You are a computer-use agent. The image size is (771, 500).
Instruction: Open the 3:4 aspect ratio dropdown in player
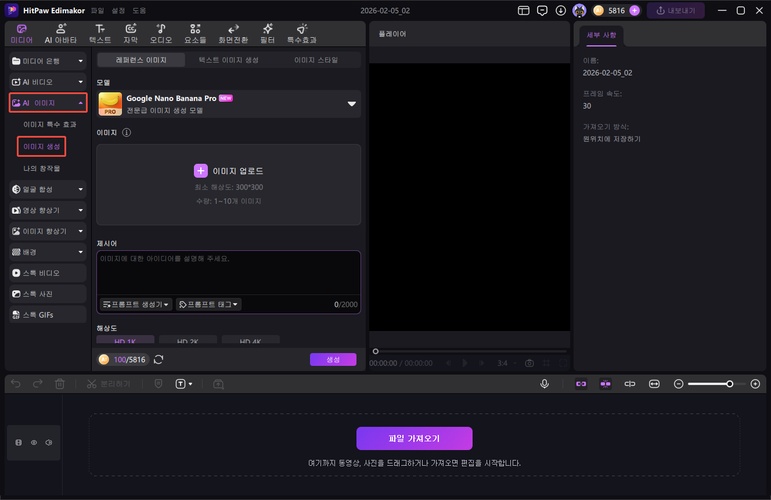(x=506, y=363)
